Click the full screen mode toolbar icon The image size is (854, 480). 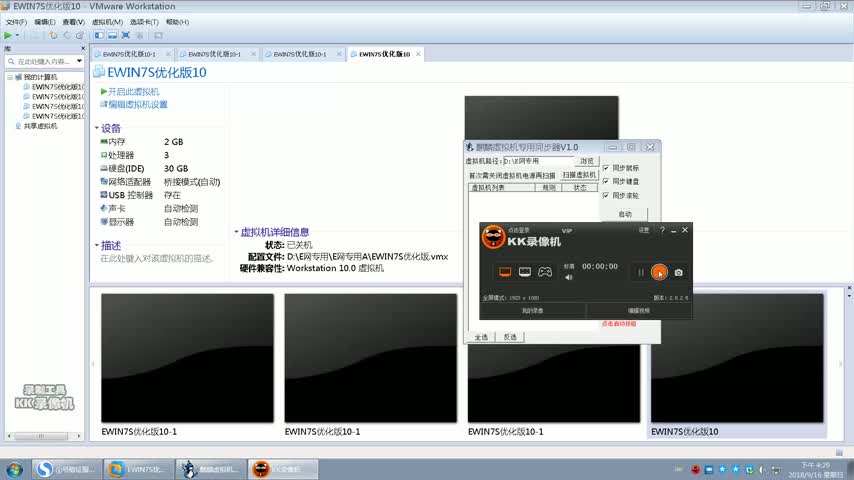pos(126,35)
